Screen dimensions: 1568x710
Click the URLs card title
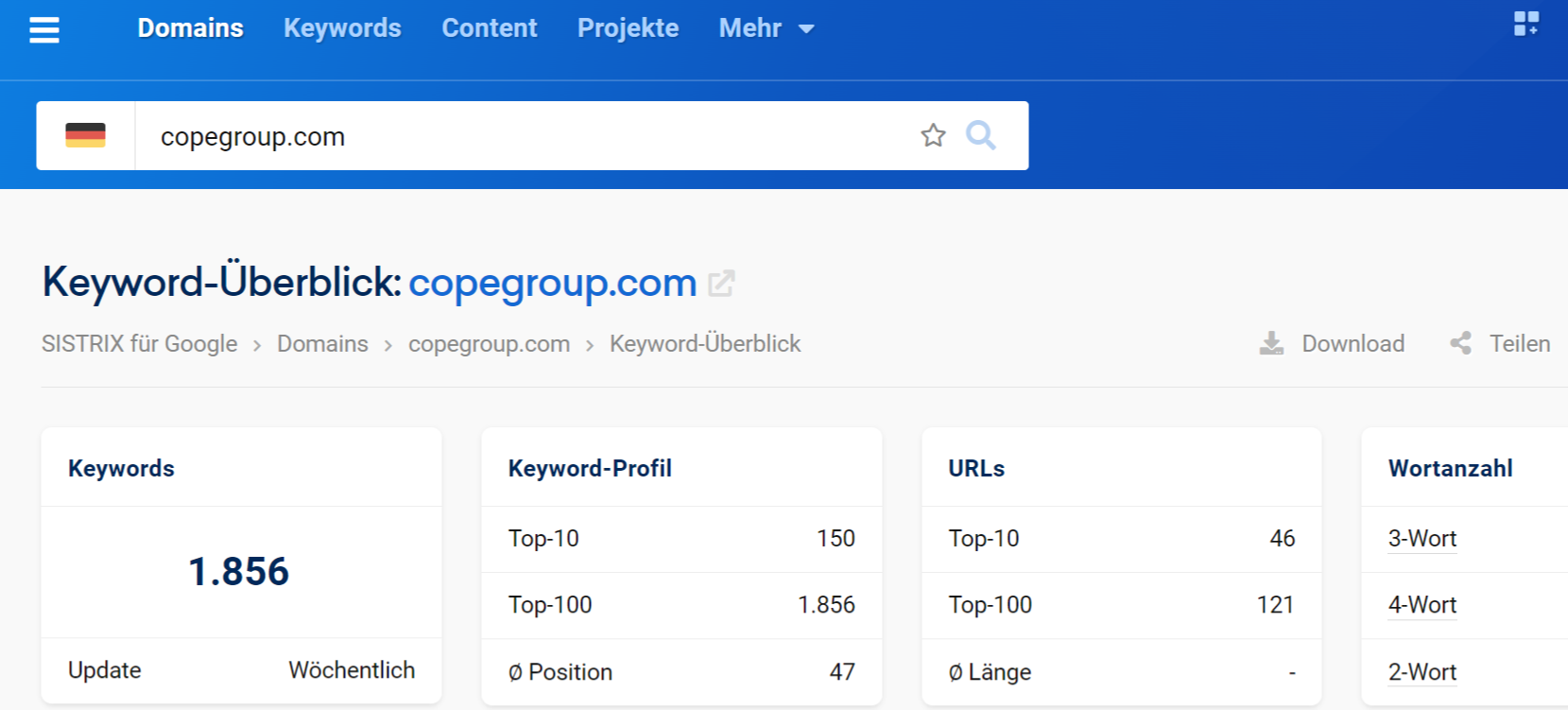coord(976,468)
